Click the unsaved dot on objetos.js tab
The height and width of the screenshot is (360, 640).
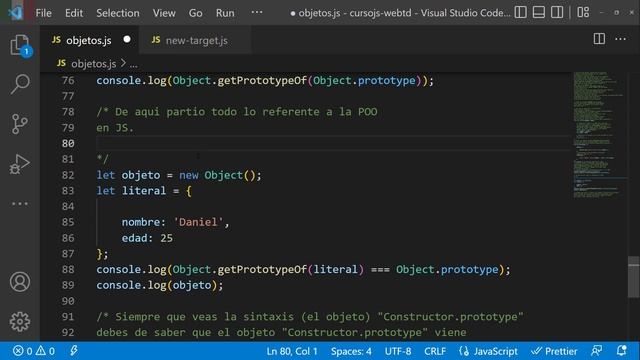127,39
